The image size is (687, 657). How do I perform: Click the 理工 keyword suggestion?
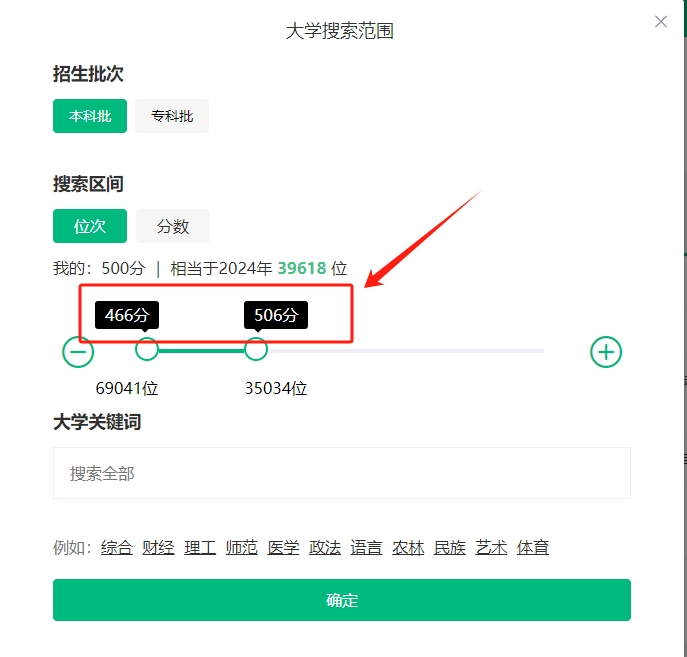[x=200, y=548]
